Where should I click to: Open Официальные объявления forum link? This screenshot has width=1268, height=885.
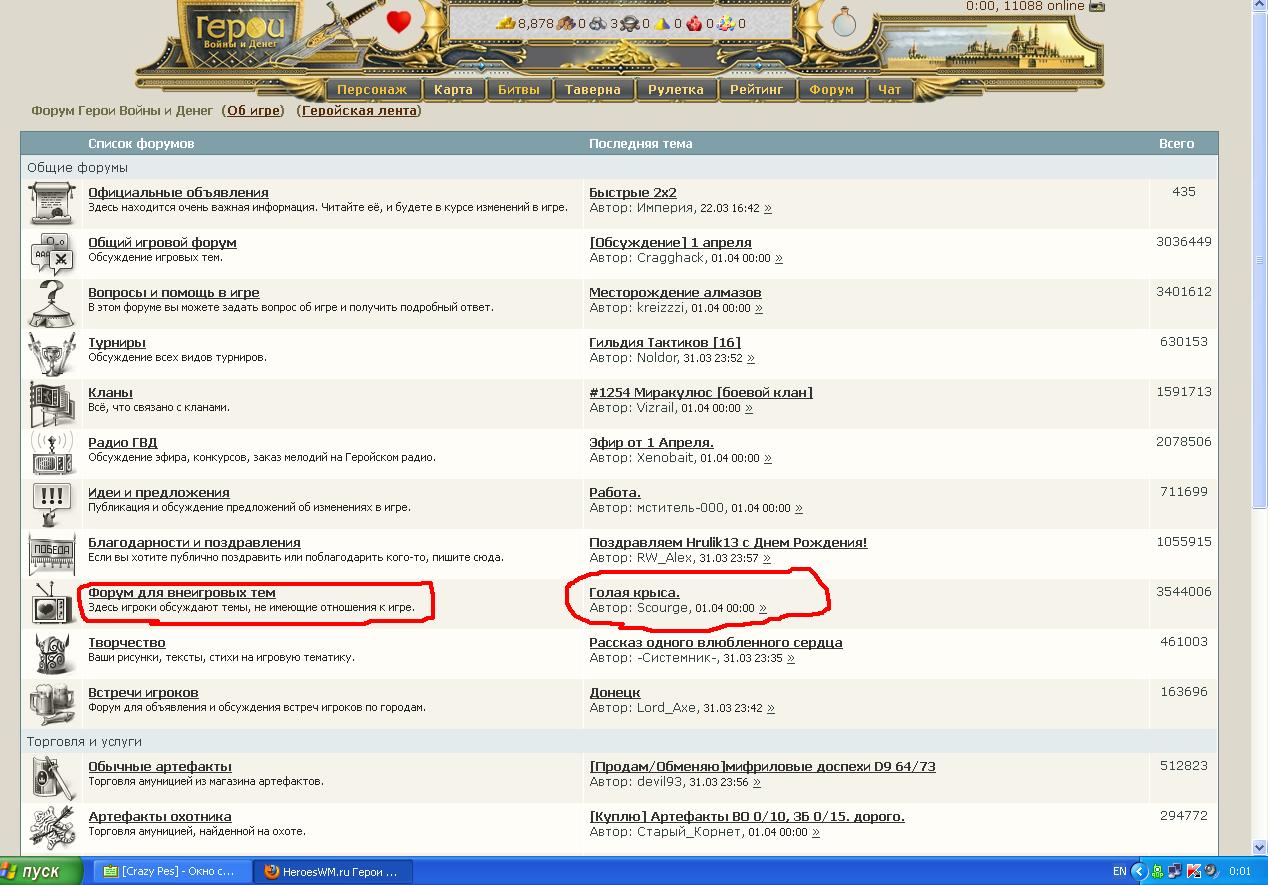click(178, 192)
